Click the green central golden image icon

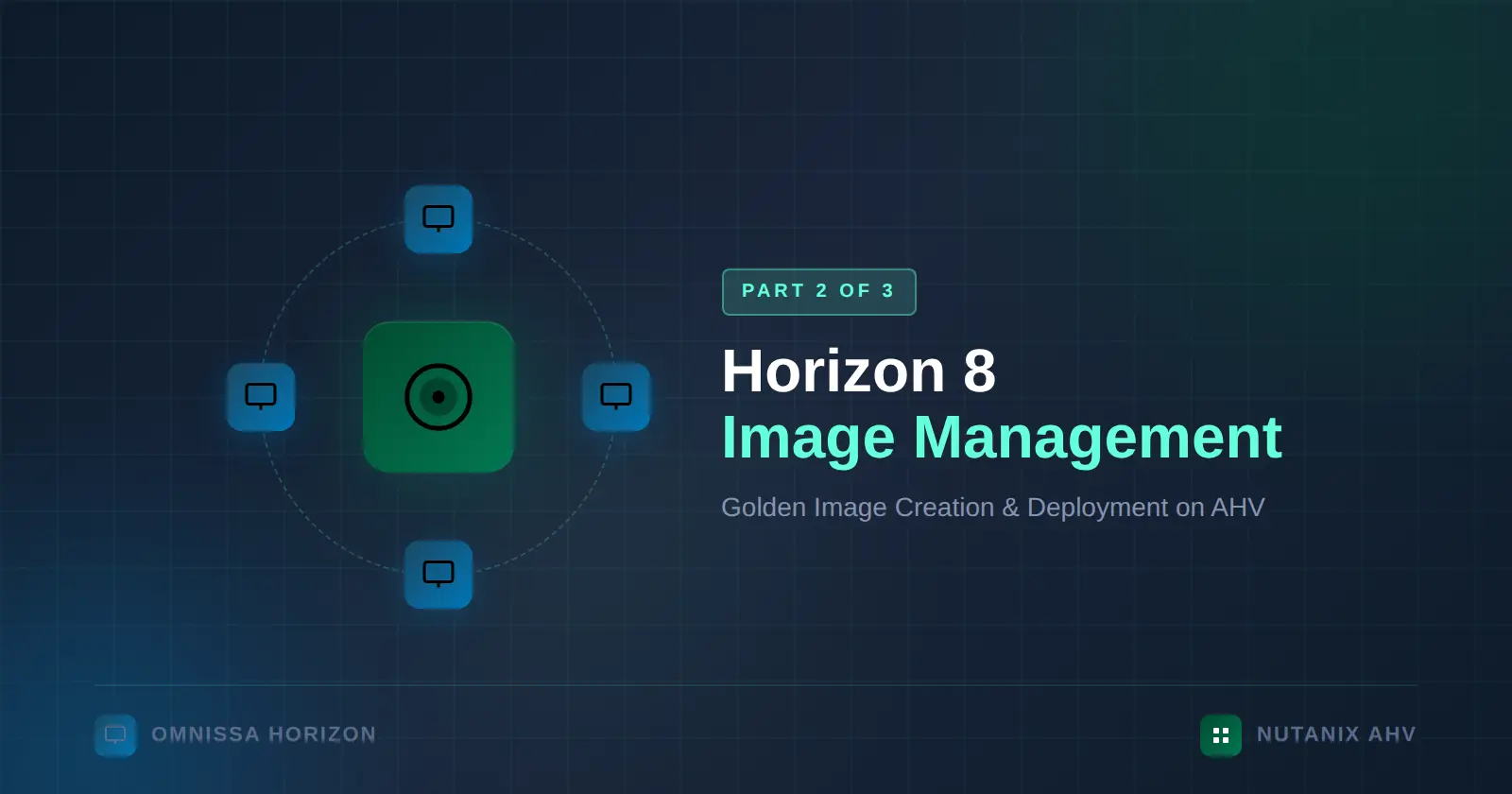pyautogui.click(x=438, y=397)
